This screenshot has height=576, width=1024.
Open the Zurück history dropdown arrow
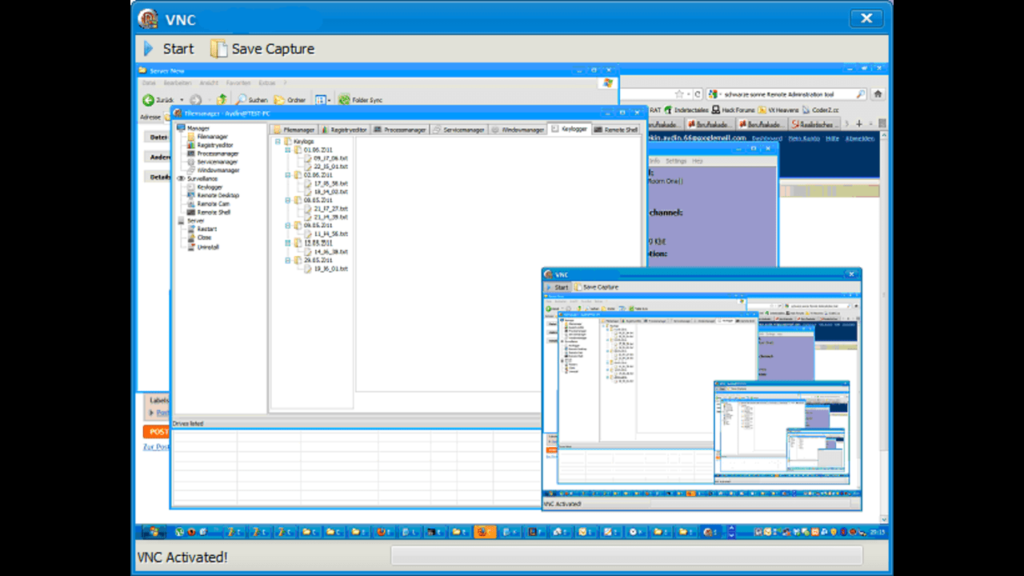click(182, 100)
